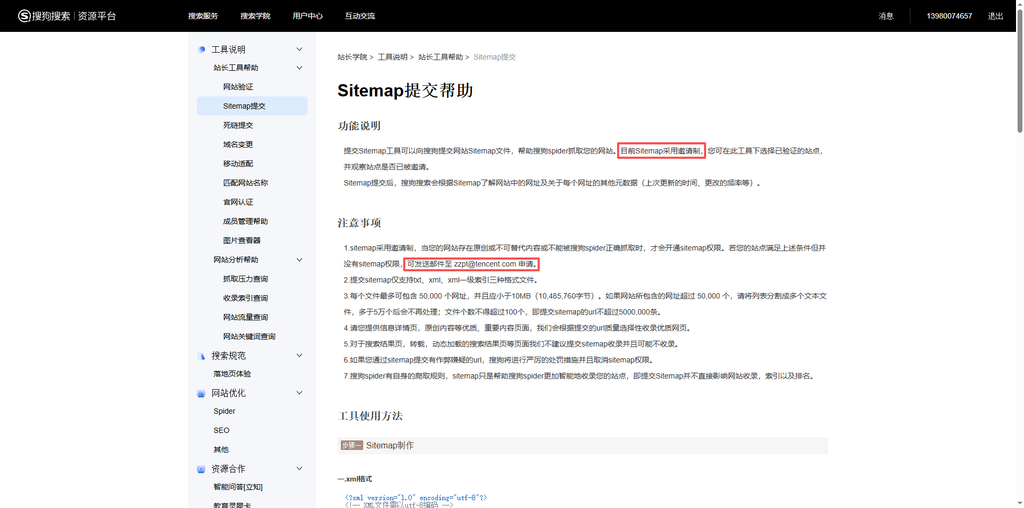The width and height of the screenshot is (1024, 508).
Task: Click the scrollbar up arrow
Action: pyautogui.click(x=1018, y=4)
